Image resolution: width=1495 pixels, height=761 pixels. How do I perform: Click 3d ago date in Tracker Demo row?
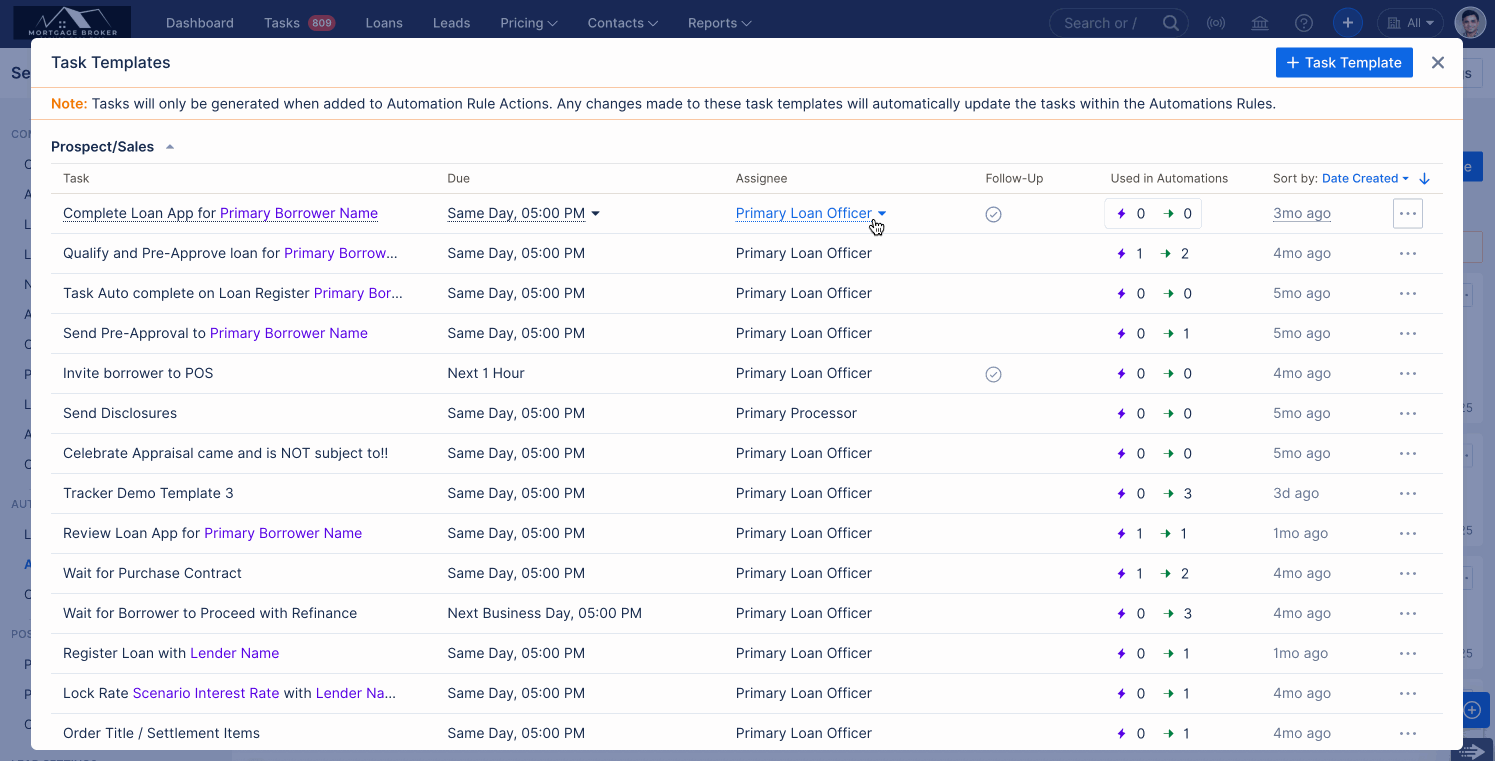(x=1296, y=493)
